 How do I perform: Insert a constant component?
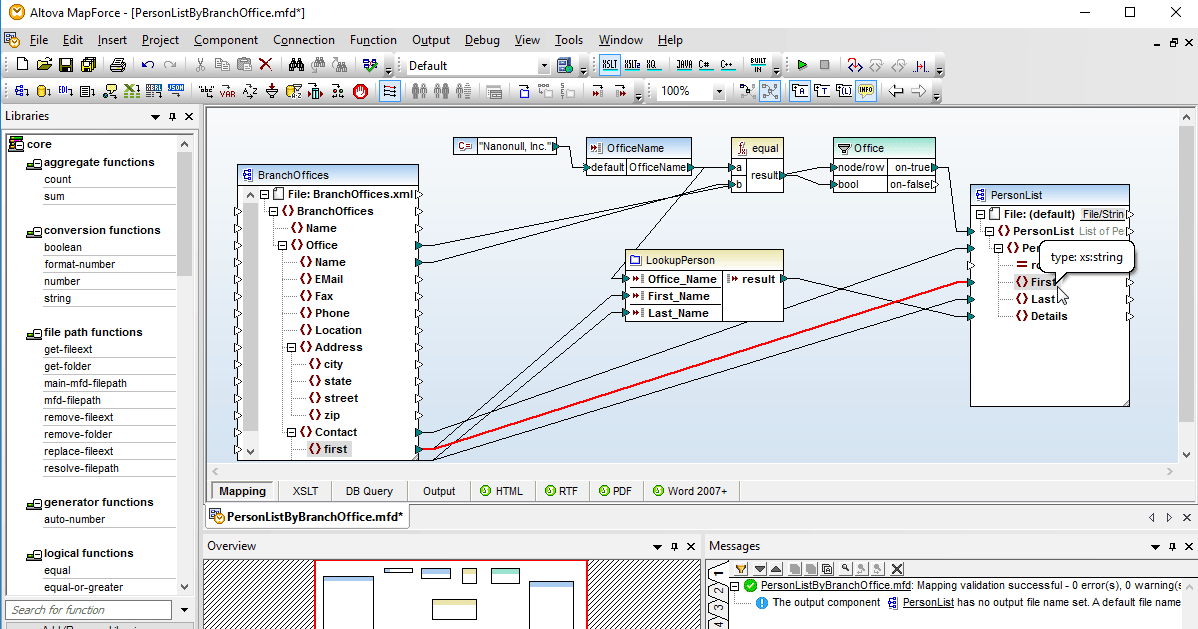pos(207,92)
